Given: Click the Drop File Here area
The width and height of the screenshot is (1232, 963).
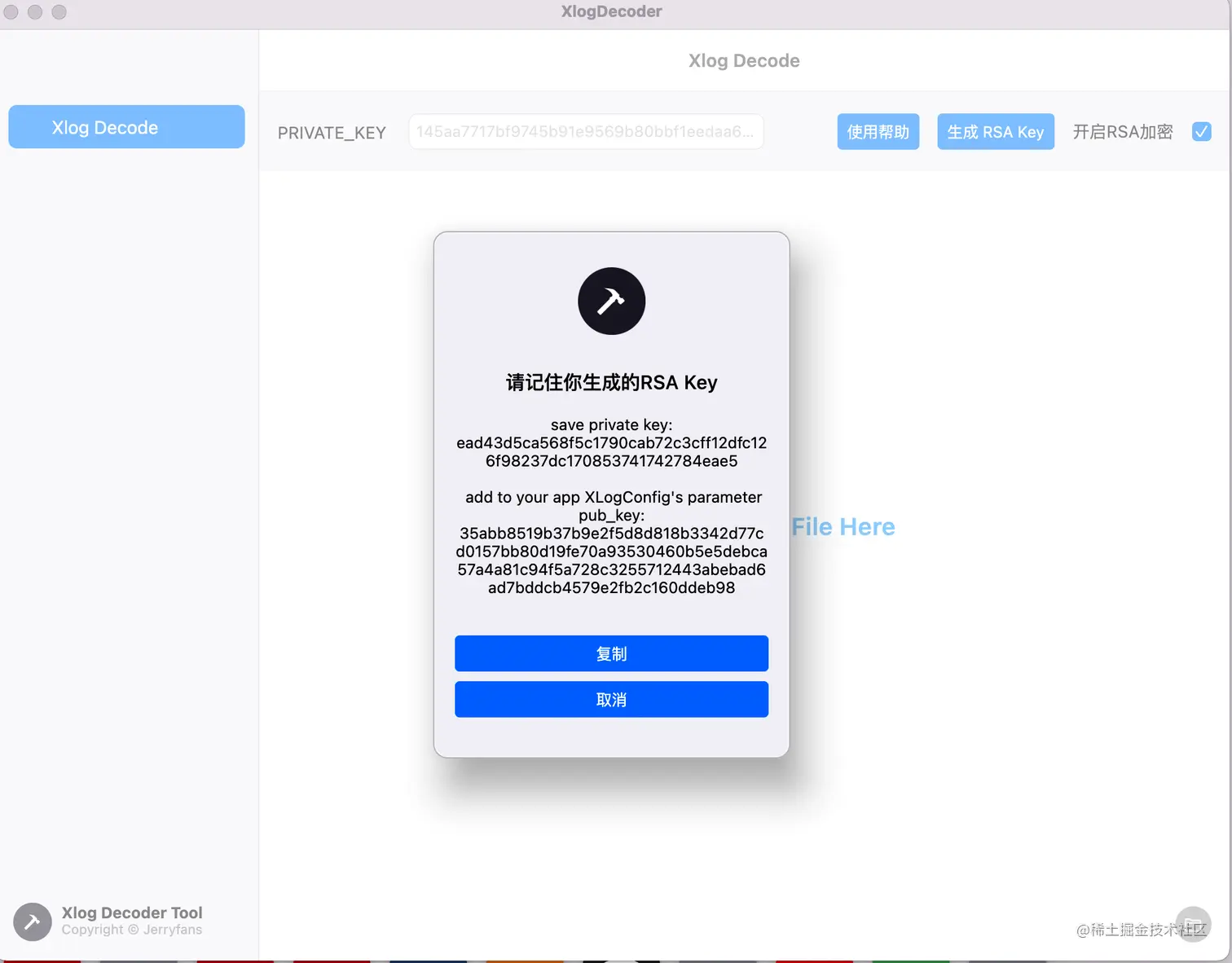Looking at the screenshot, I should click(843, 526).
